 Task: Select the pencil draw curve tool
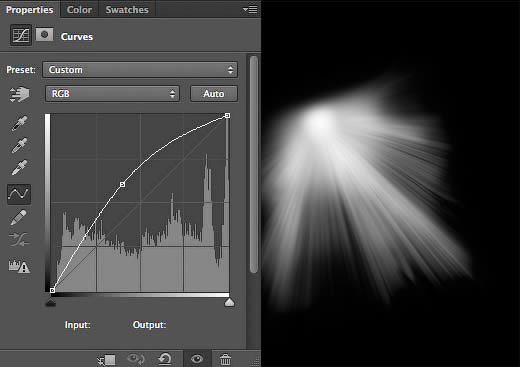tap(19, 217)
